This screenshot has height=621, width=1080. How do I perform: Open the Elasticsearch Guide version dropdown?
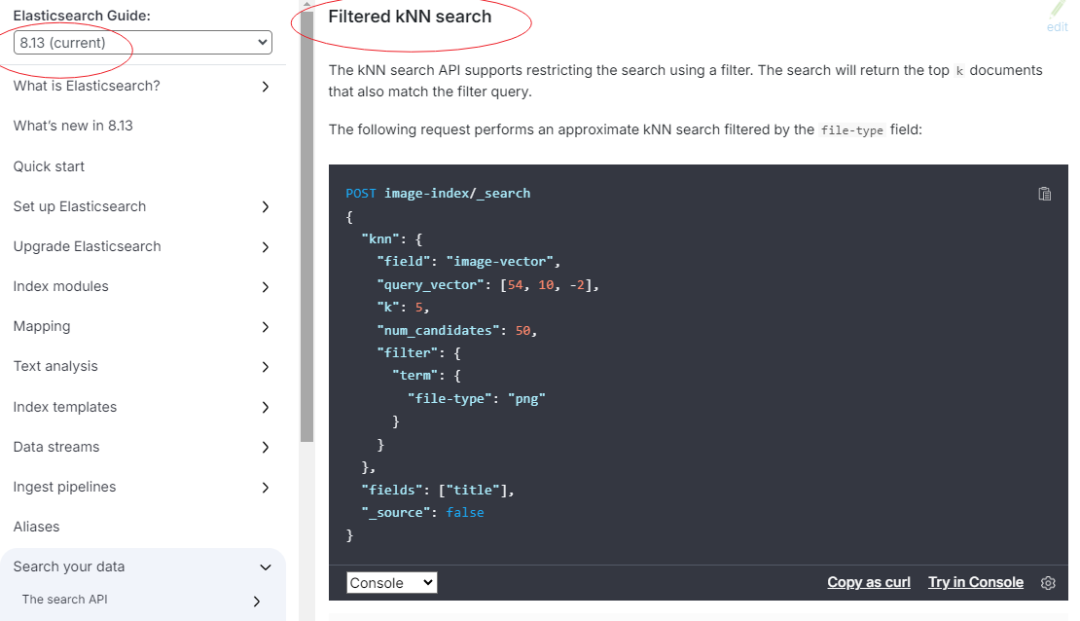(143, 43)
